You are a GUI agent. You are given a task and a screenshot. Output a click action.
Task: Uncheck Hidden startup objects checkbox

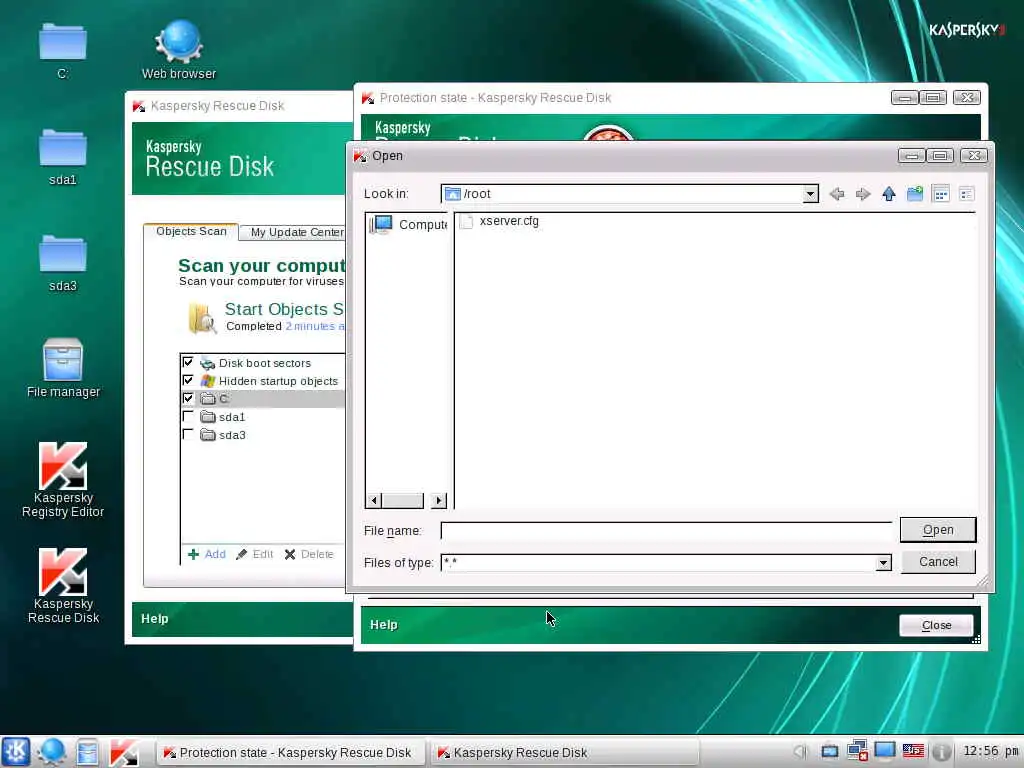click(188, 380)
